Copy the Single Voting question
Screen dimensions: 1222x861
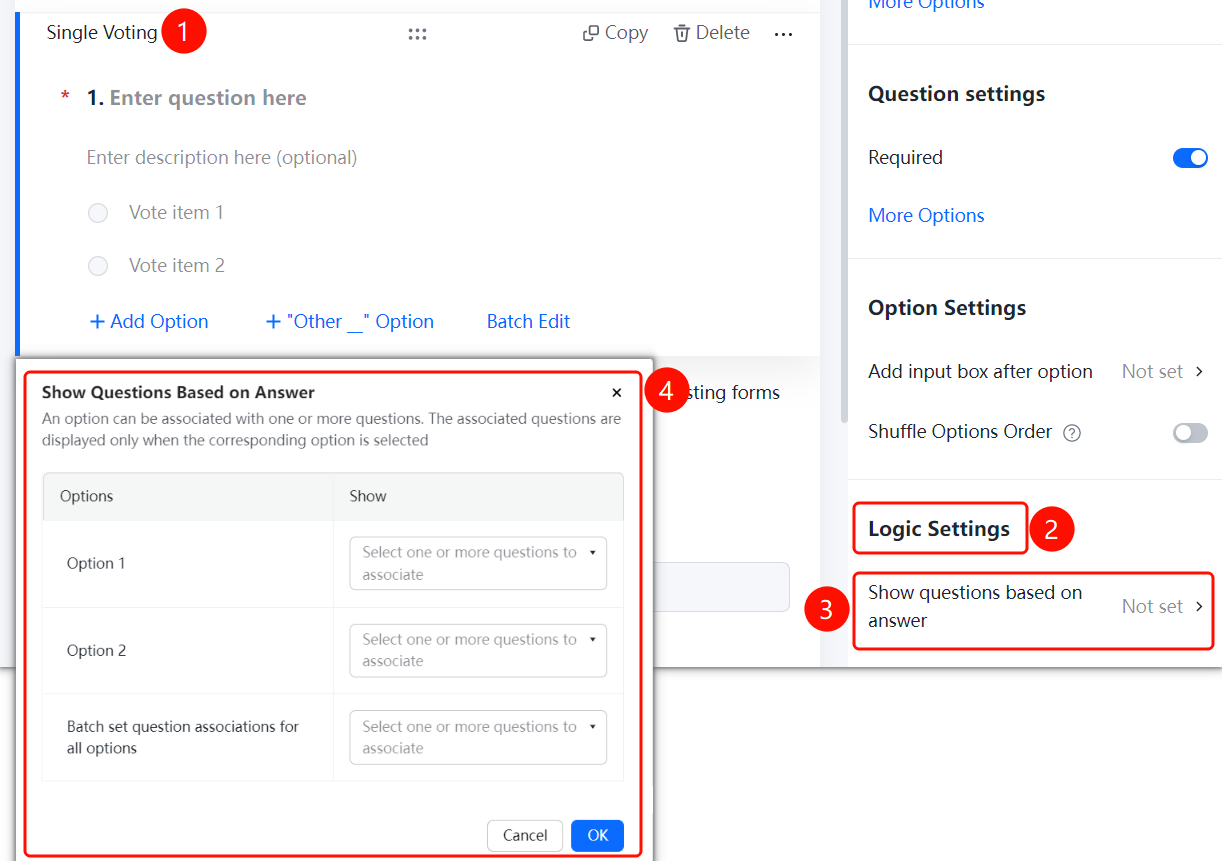point(615,33)
